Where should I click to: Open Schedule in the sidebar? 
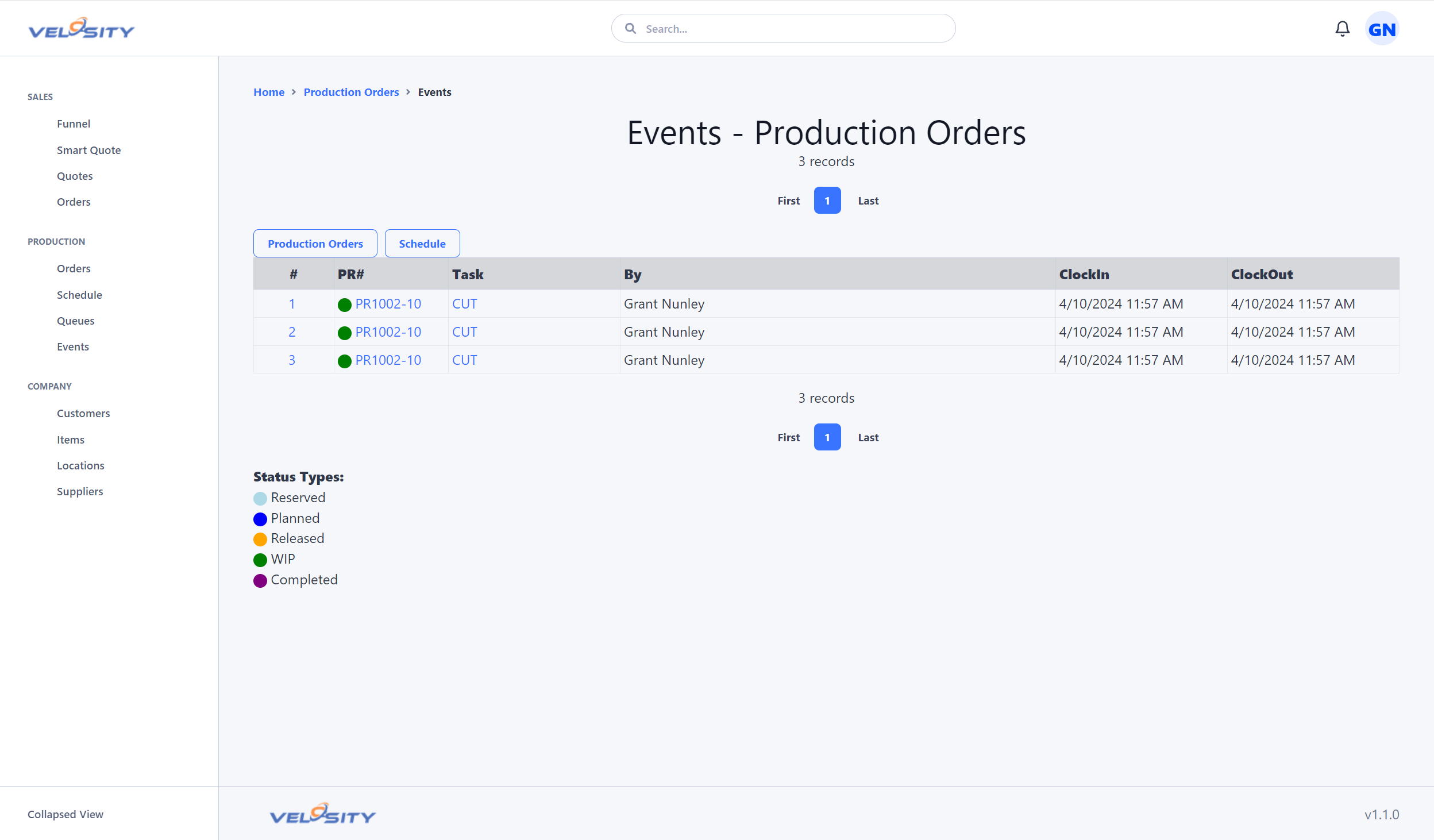click(79, 295)
